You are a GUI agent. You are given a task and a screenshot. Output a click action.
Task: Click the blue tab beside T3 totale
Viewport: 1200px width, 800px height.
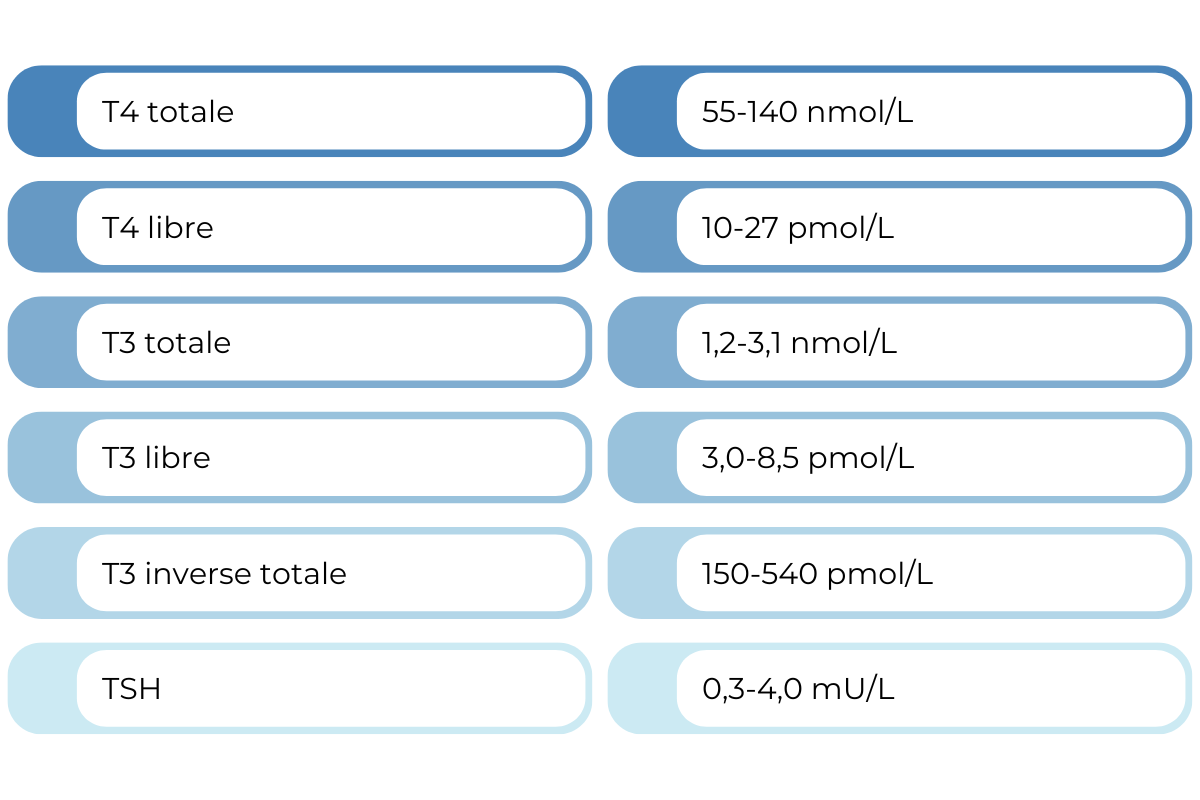(43, 342)
